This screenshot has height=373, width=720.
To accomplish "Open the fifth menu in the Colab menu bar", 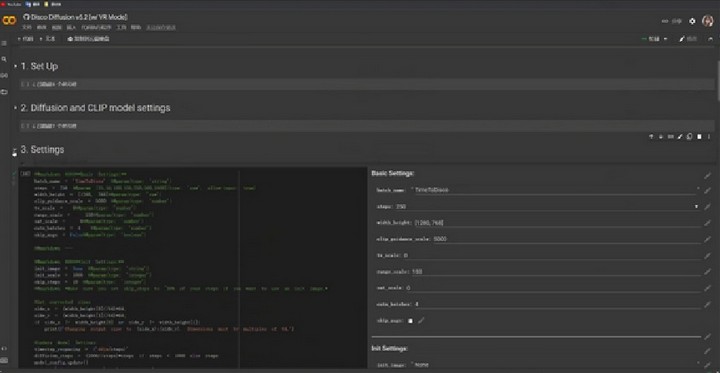I will [96, 28].
